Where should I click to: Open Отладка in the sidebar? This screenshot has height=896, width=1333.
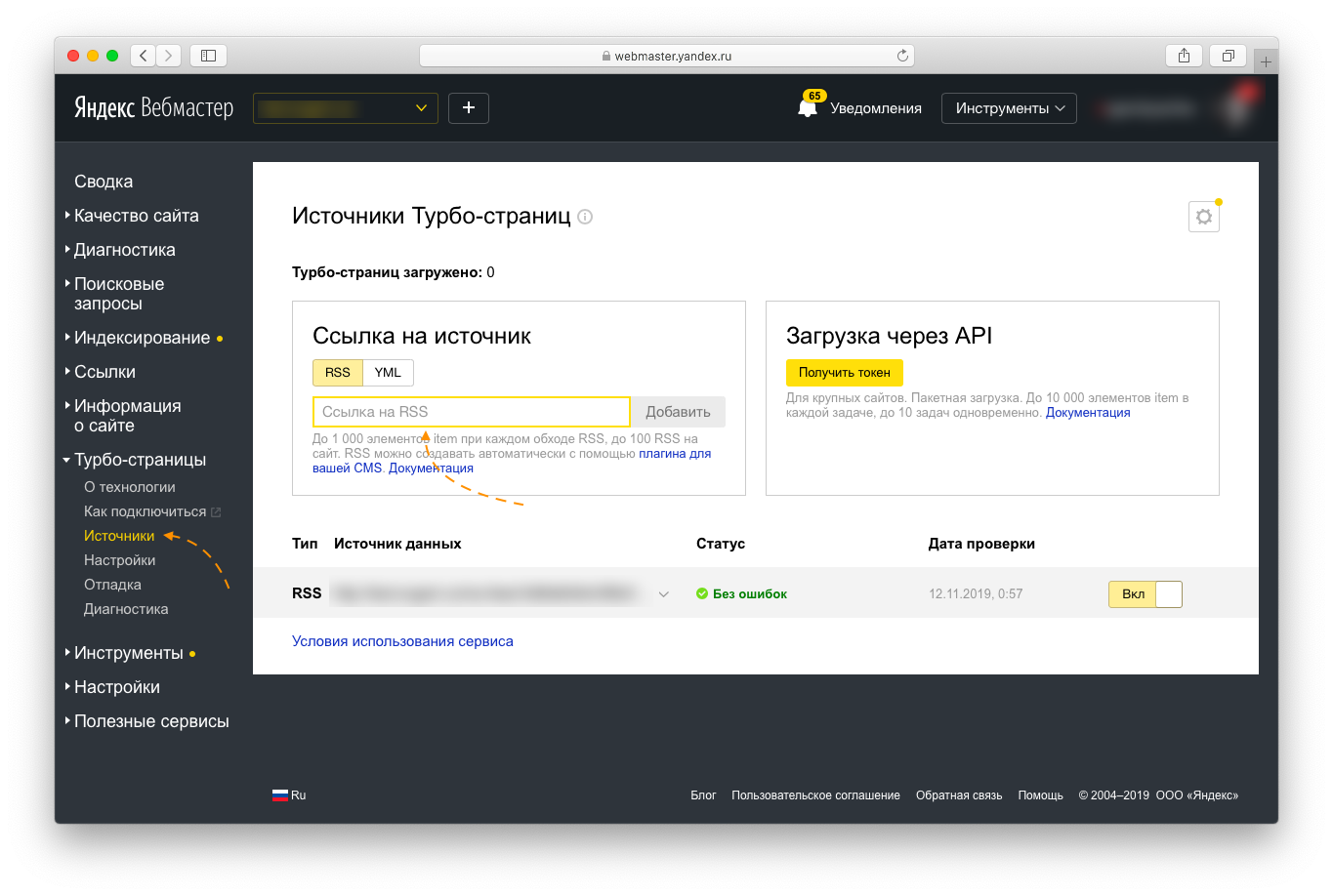click(x=112, y=585)
